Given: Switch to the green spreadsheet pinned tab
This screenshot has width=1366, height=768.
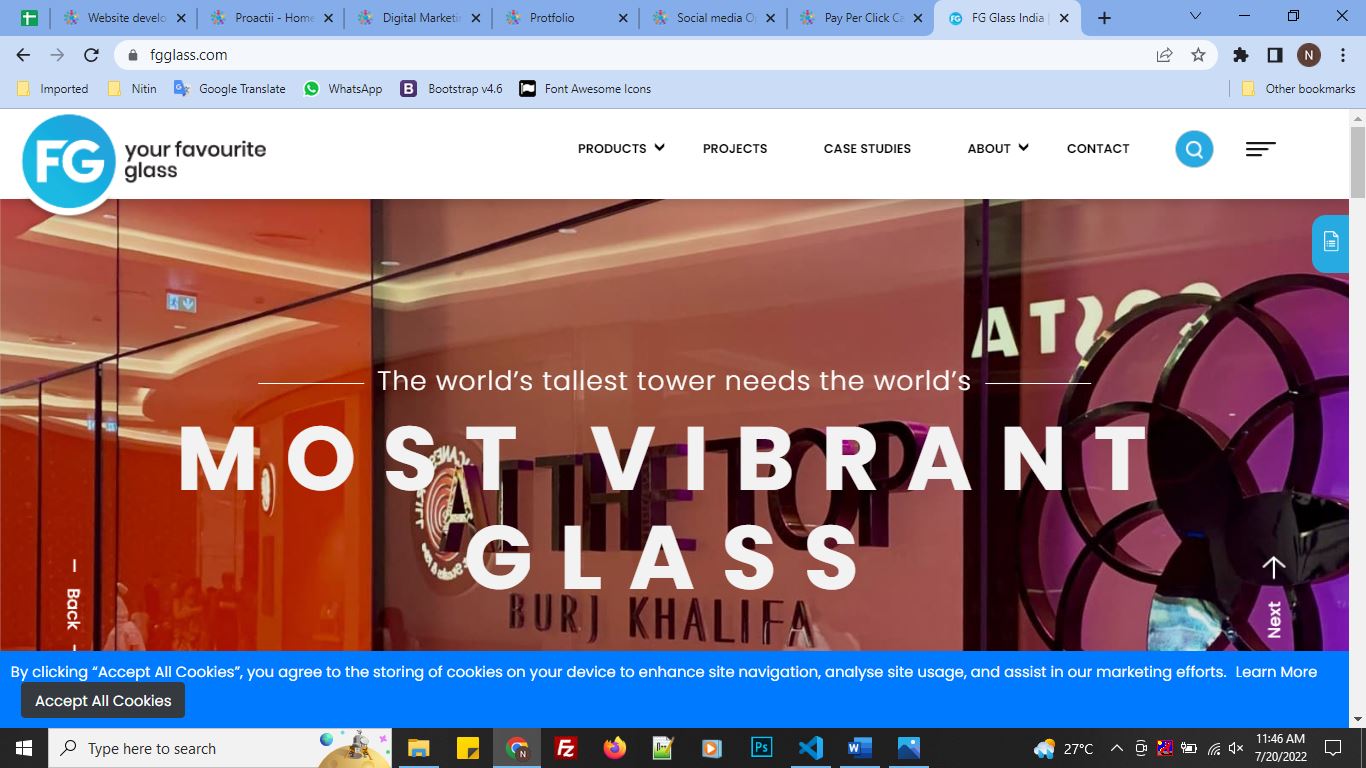Looking at the screenshot, I should 29,18.
